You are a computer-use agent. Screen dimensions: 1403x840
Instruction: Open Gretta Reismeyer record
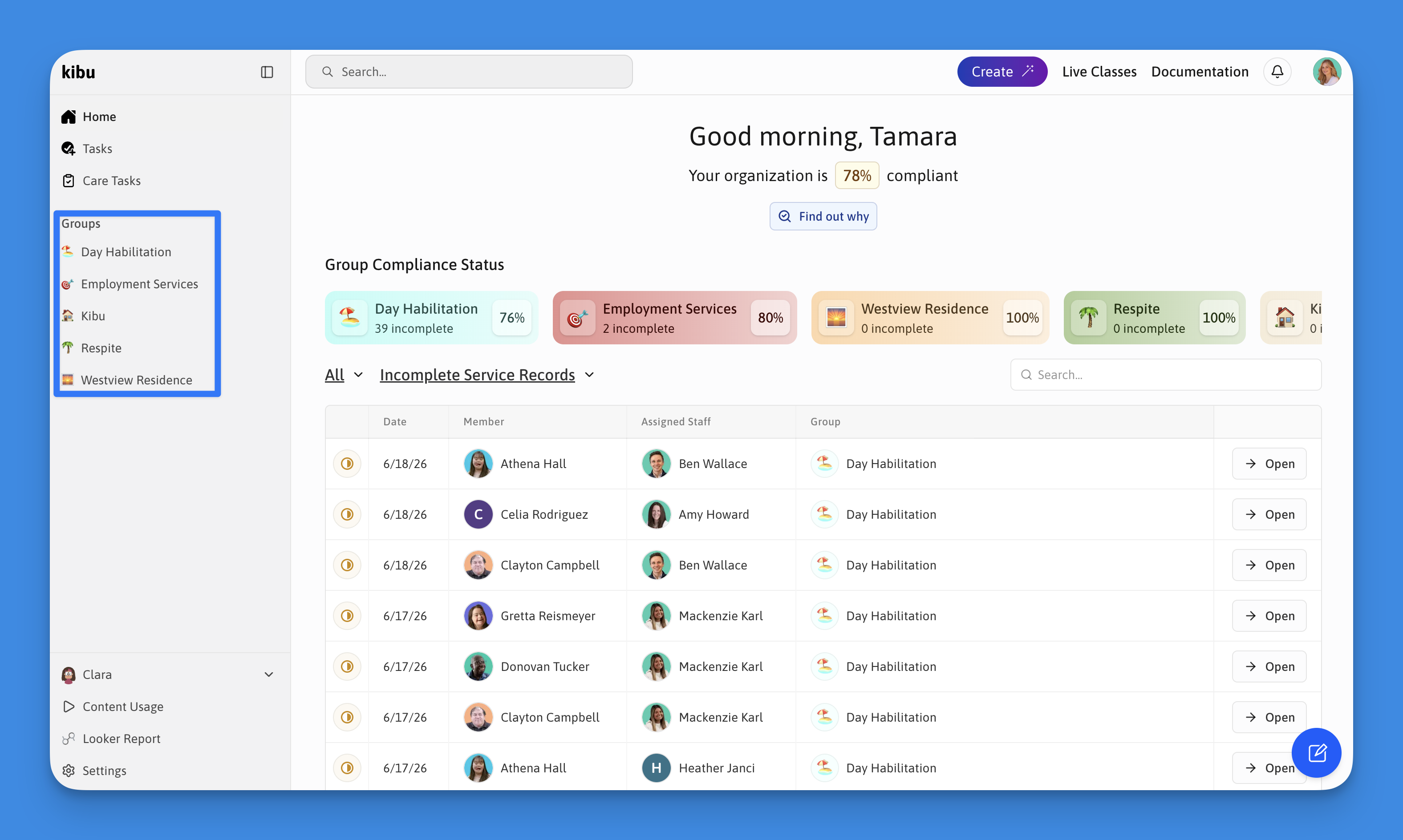click(x=1269, y=615)
